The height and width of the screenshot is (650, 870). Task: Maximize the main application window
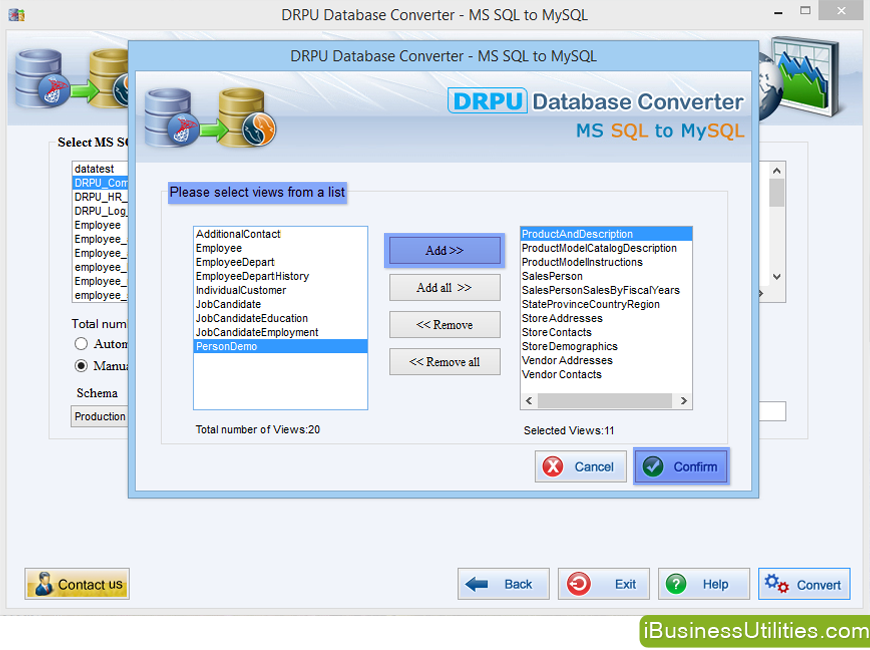tap(805, 11)
